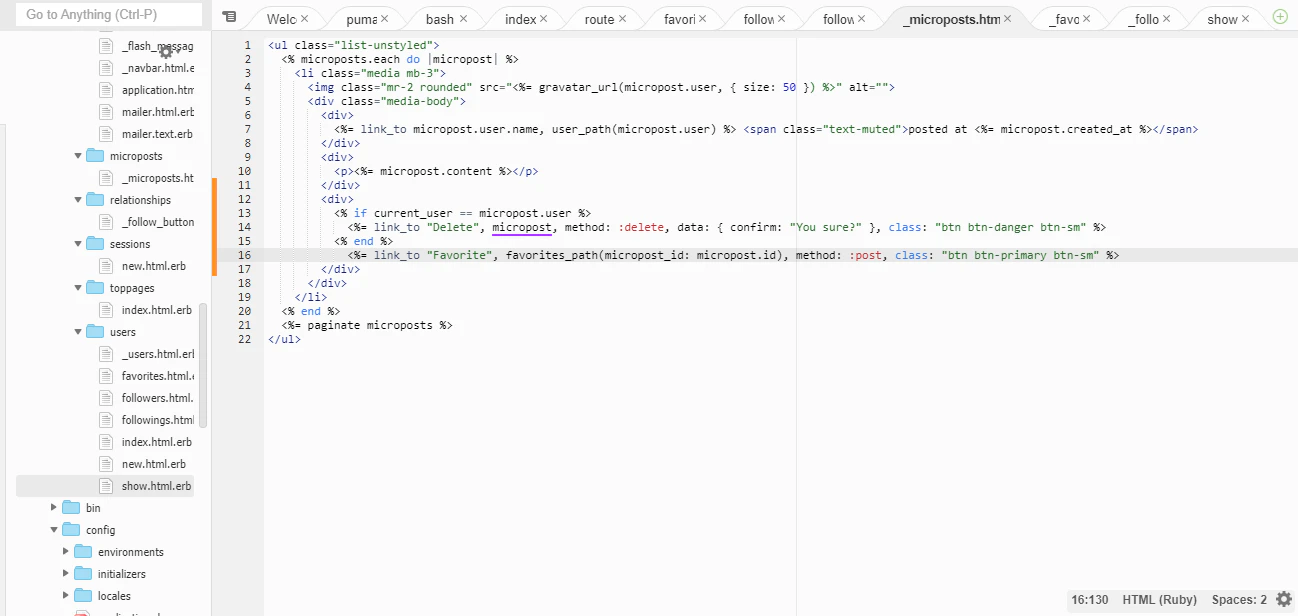Collapse the users folder

(77, 331)
